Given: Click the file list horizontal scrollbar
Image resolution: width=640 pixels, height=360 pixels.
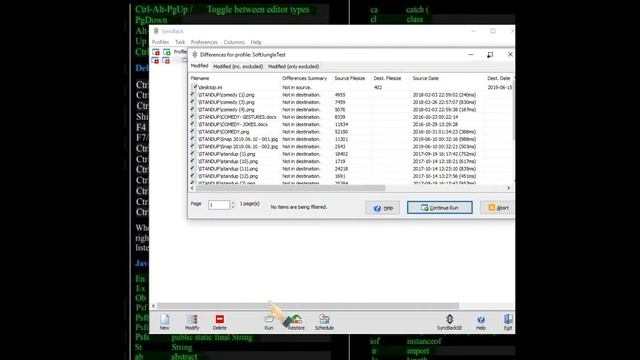Looking at the screenshot, I should (291, 188).
